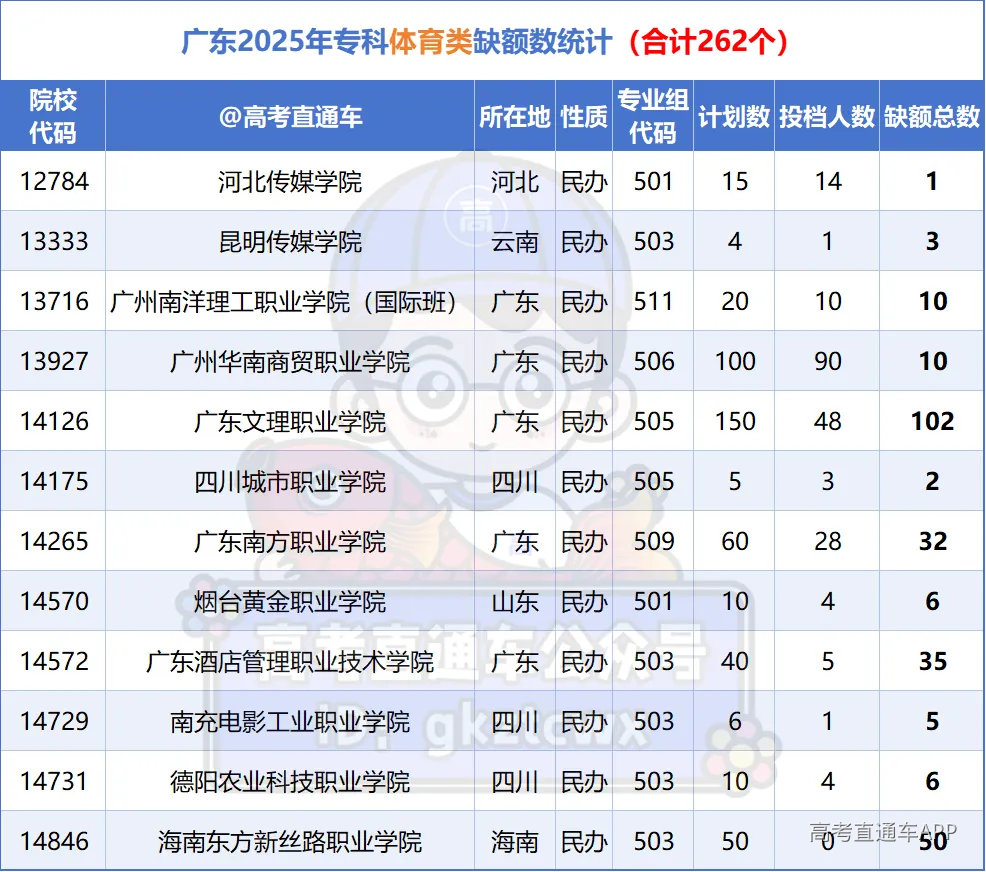986x872 pixels.
Task: Select the 烟台黄金职业学院 cell
Action: pos(290,602)
